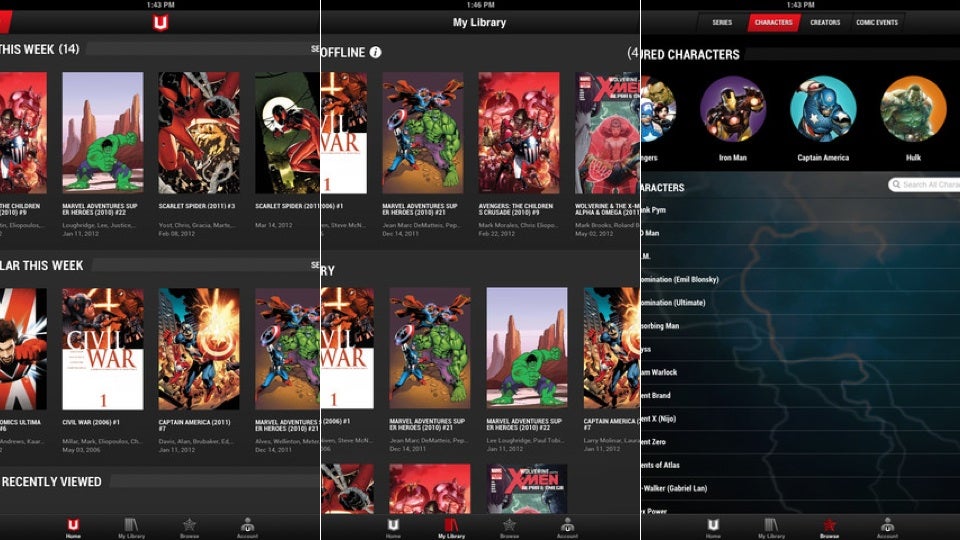Open the info icon next to OFFLINE
The image size is (960, 540).
point(375,53)
